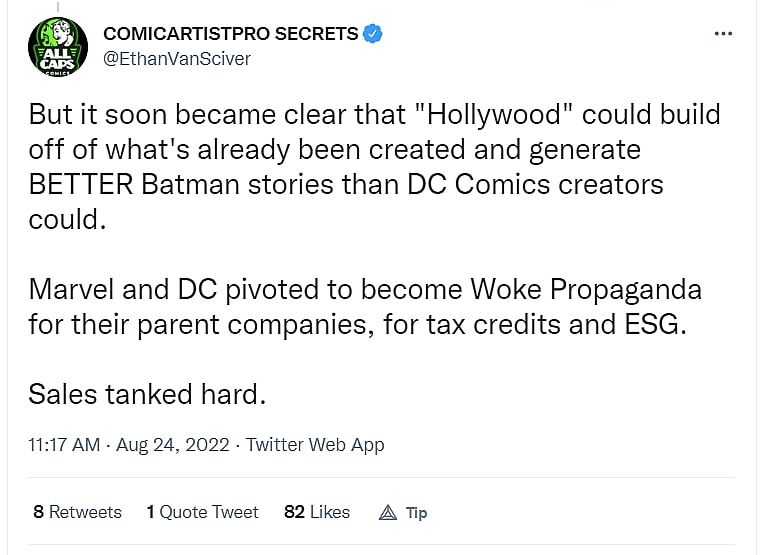This screenshot has height=555, width=761.
Task: Click the Aug 24, 2022 date
Action: click(173, 445)
